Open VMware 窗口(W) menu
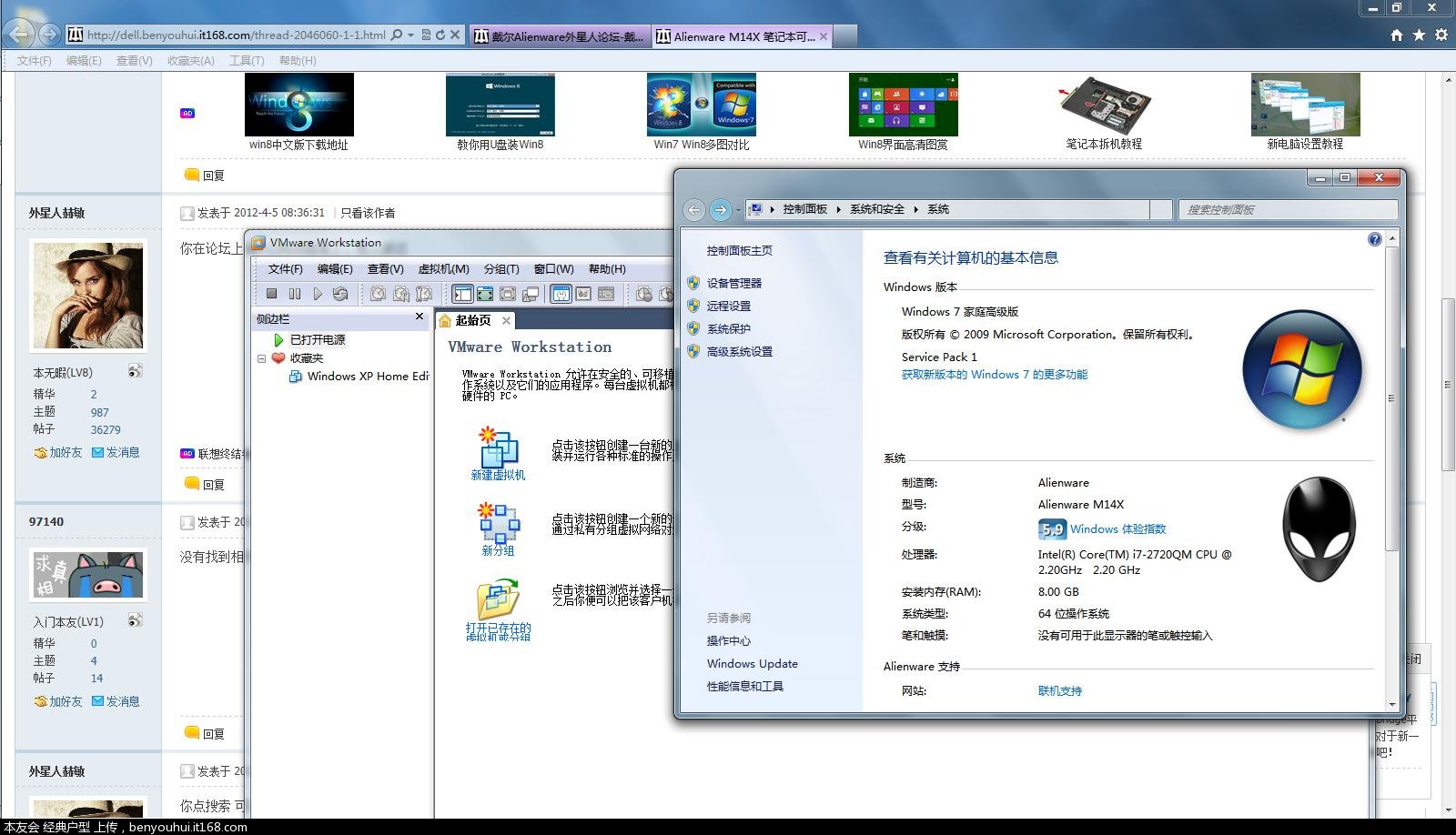This screenshot has width=1456, height=835. point(553,269)
